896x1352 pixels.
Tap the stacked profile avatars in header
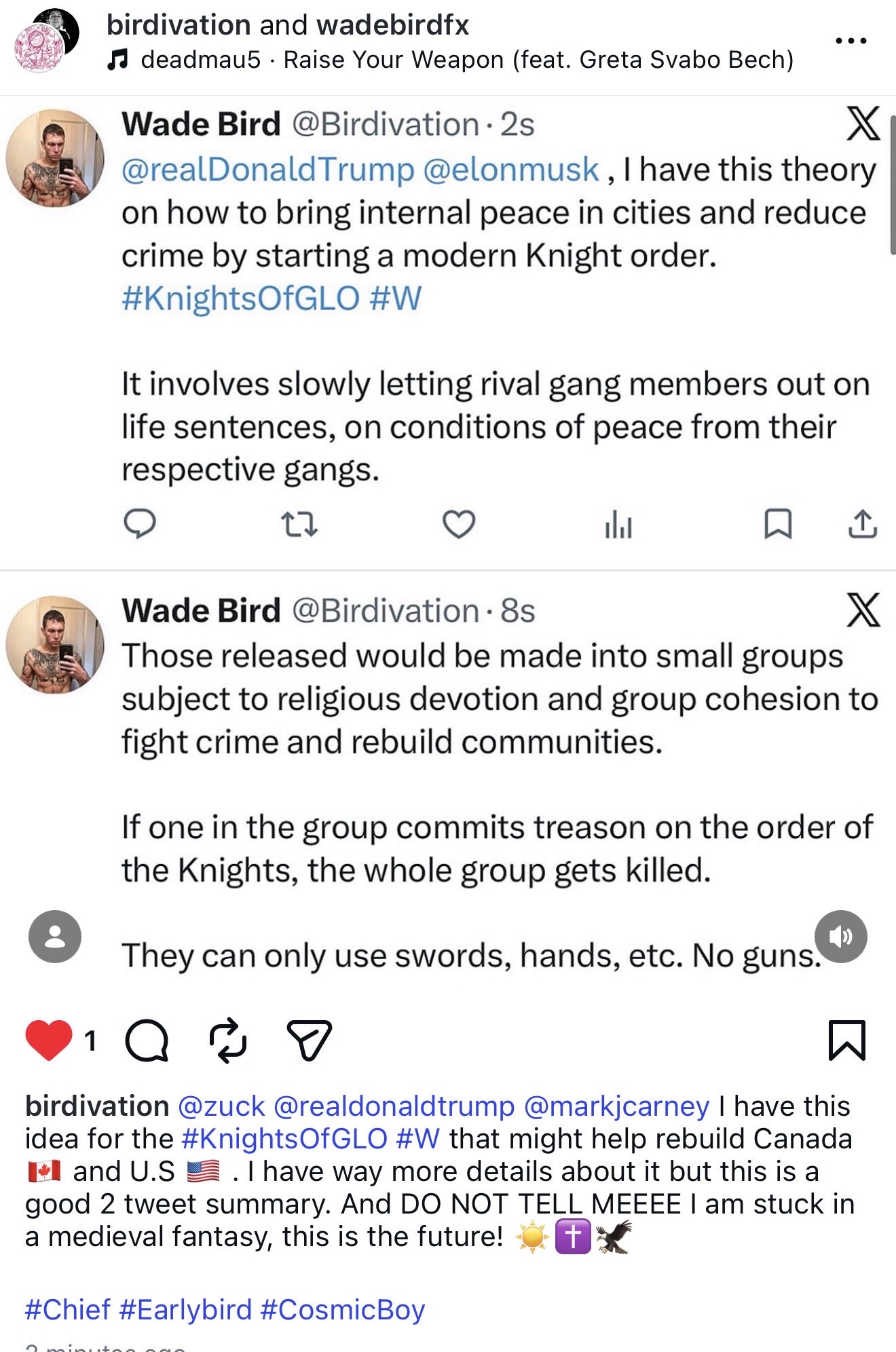click(45, 40)
